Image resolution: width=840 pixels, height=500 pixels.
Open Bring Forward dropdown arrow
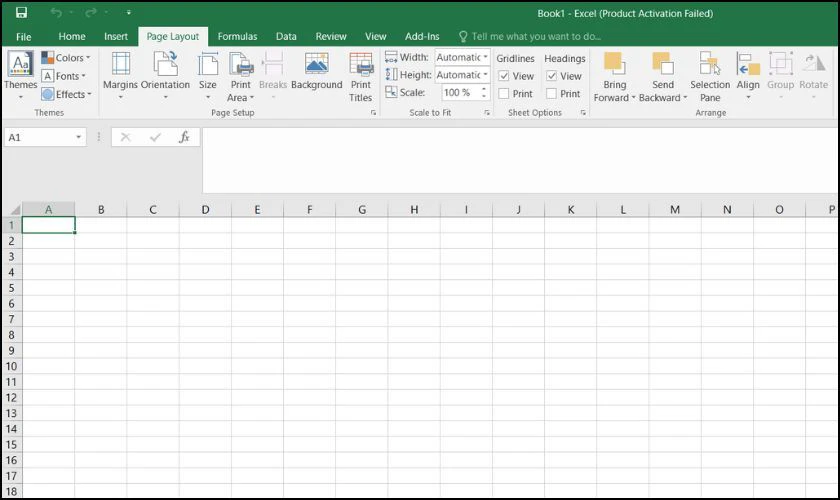(633, 98)
